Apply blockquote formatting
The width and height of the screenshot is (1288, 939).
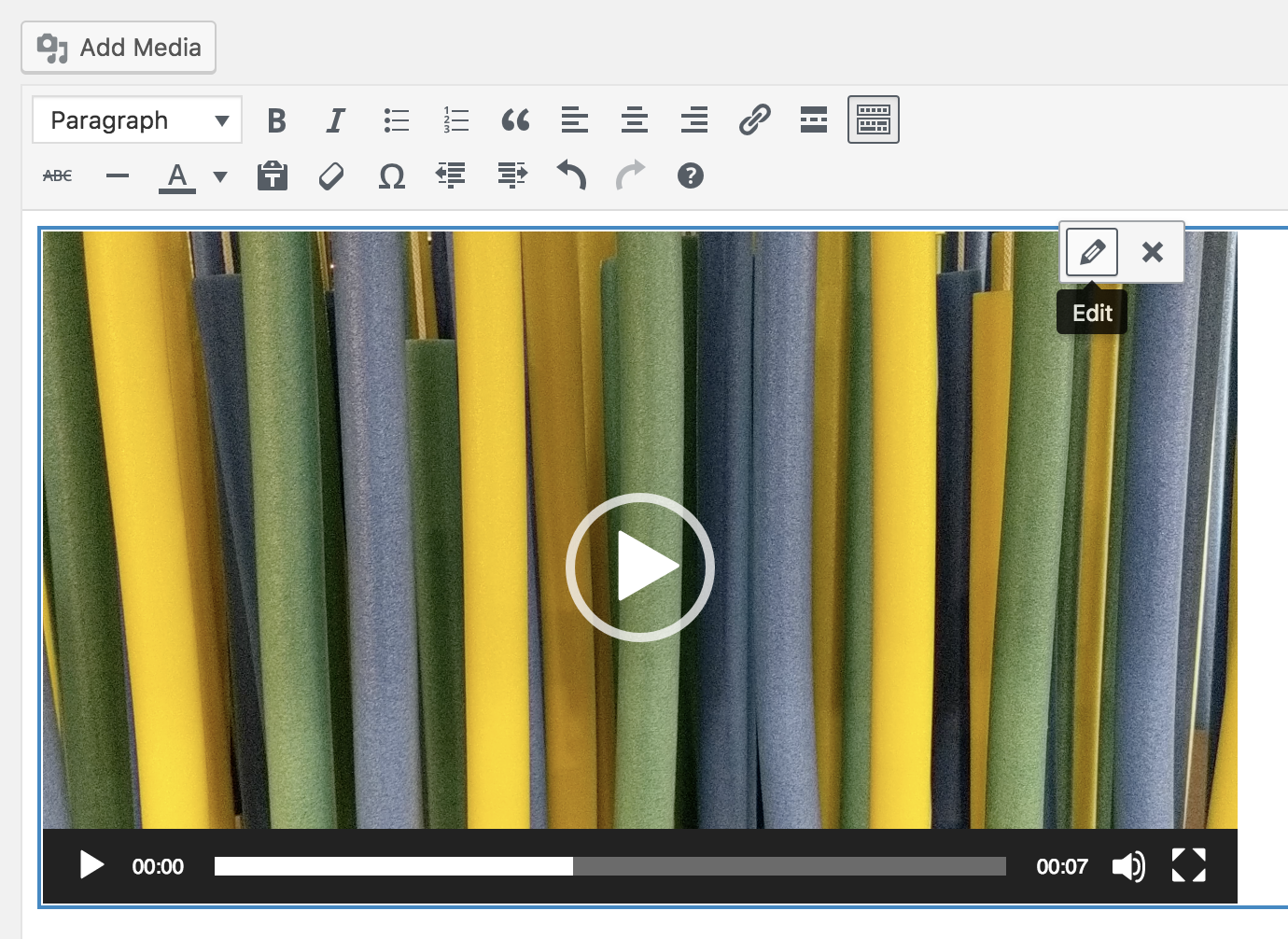[x=515, y=120]
